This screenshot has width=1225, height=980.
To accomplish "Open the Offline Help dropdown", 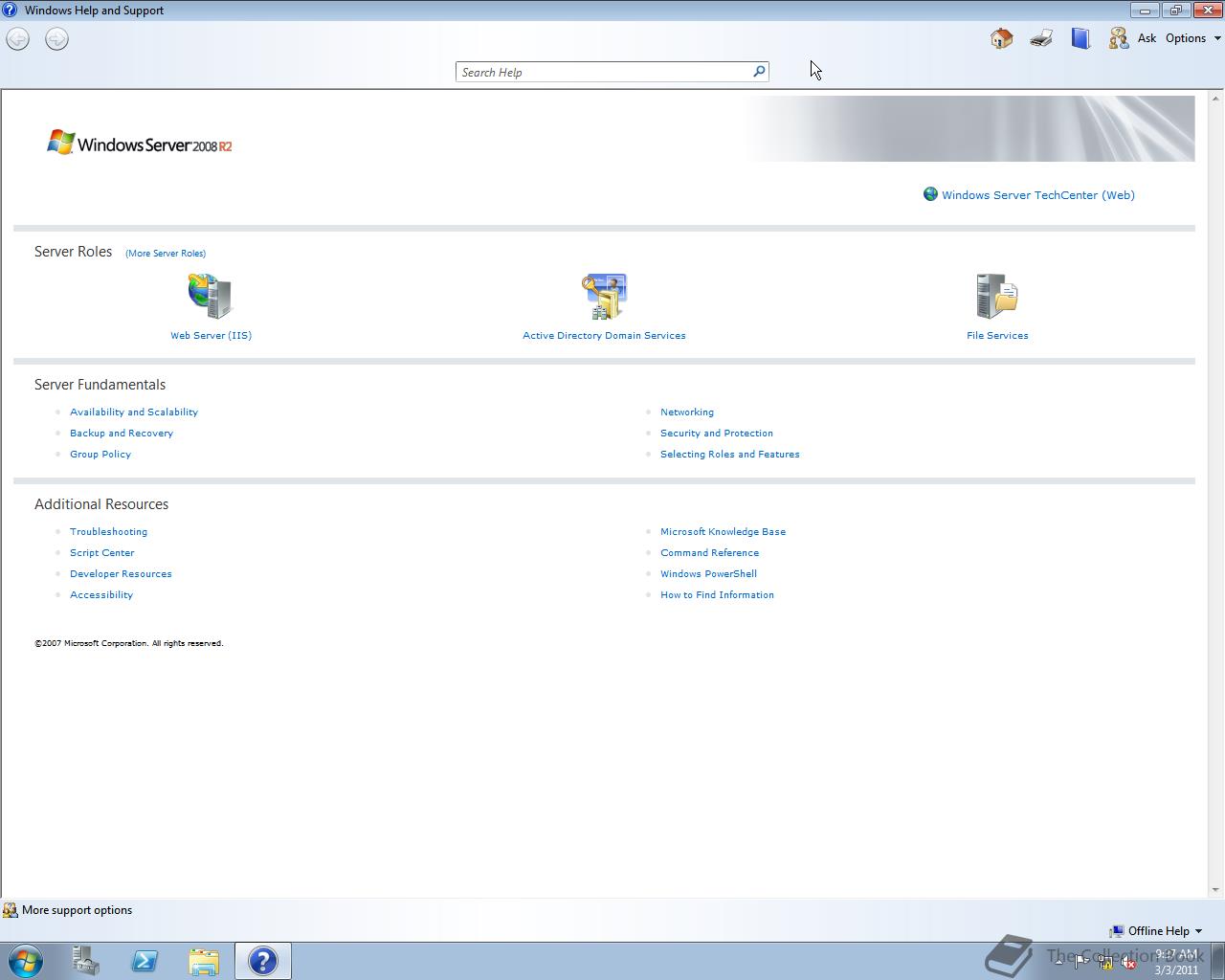I will pyautogui.click(x=1156, y=931).
